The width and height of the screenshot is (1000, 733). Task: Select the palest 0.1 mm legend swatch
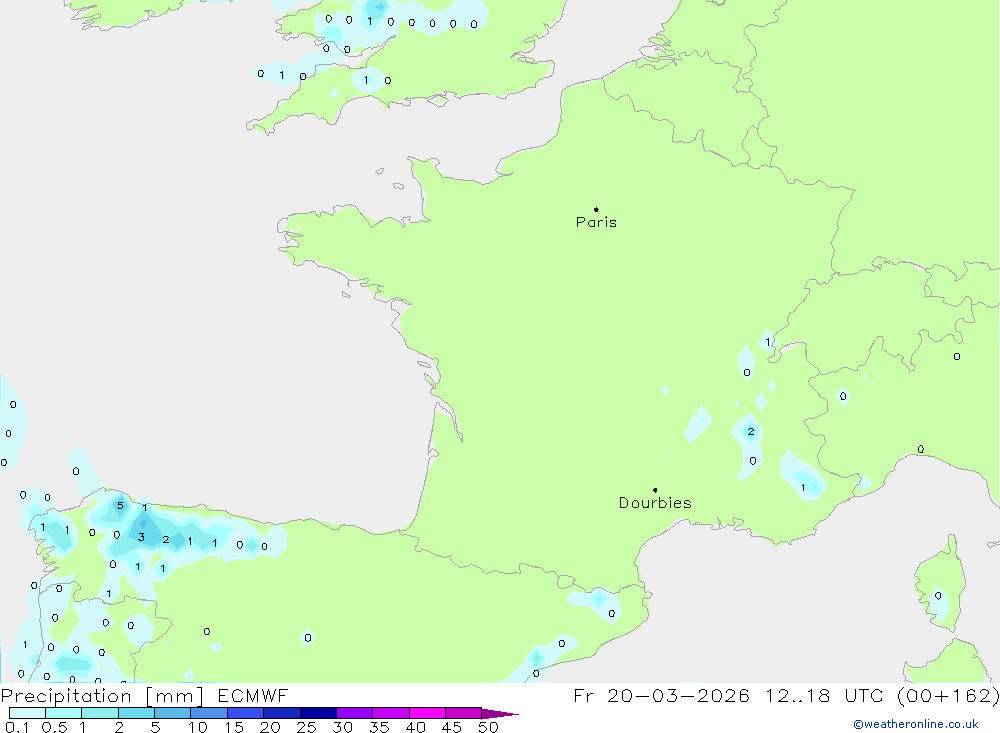(27, 713)
